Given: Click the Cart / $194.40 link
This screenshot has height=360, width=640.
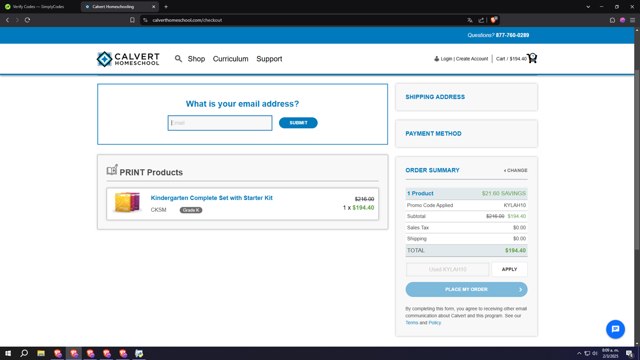Looking at the screenshot, I should 511,59.
